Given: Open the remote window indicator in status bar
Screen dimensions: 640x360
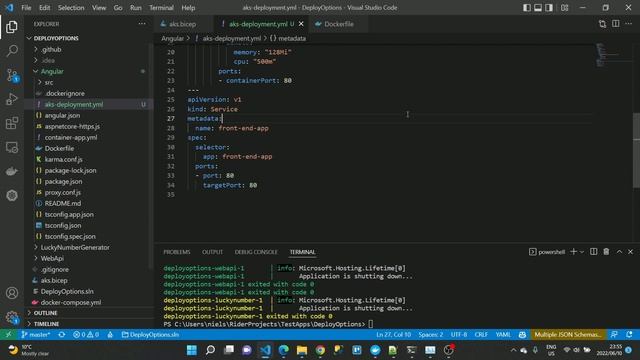Looking at the screenshot, I should (x=8, y=335).
